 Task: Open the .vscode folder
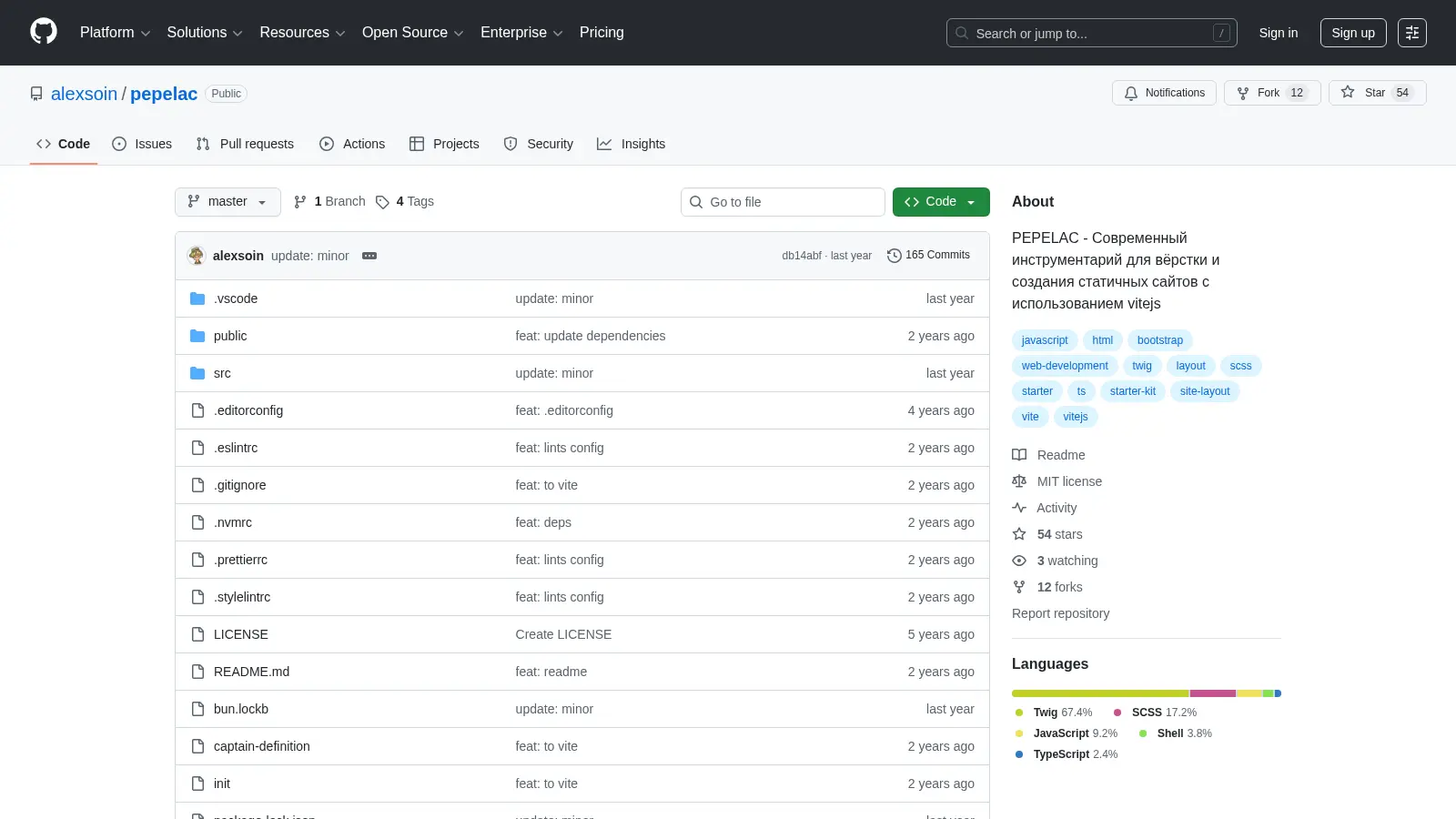point(236,298)
